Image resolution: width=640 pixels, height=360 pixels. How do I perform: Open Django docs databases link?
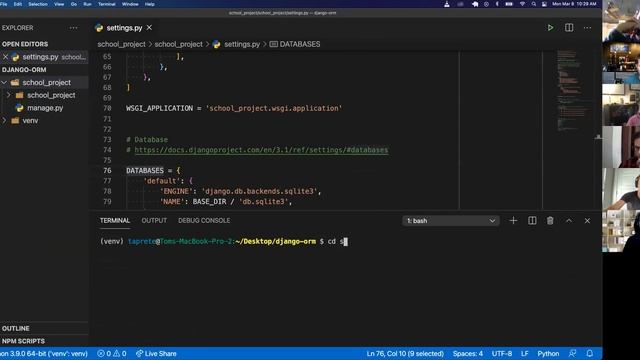[x=261, y=150]
